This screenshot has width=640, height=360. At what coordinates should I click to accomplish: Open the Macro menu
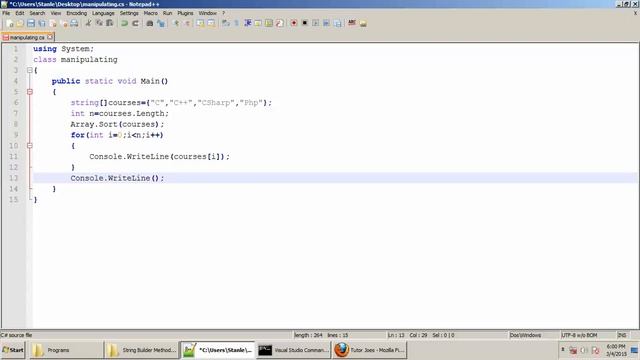pos(151,13)
